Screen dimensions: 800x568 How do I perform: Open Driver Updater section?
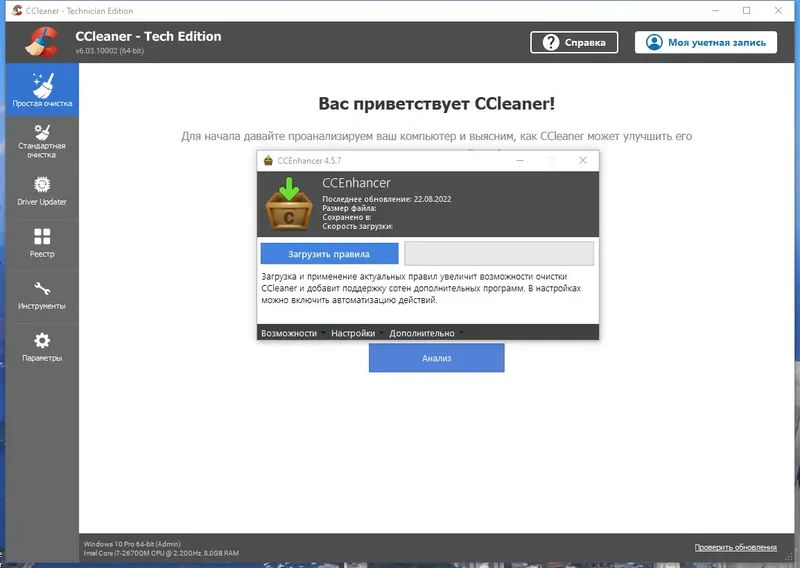click(x=42, y=192)
